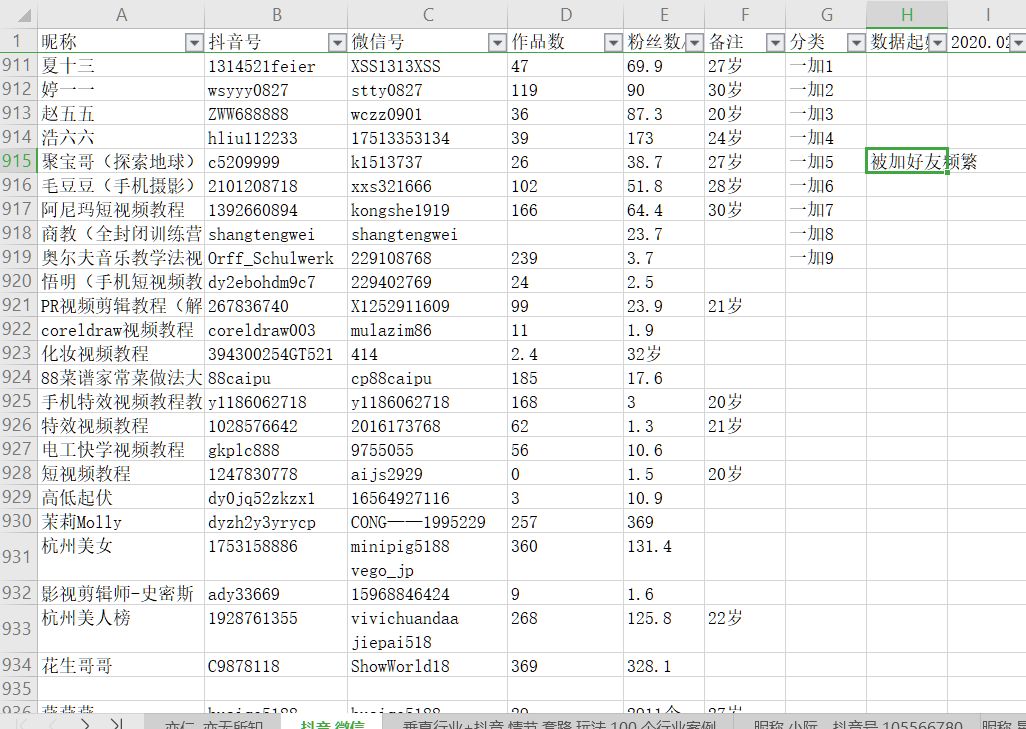Click the cell 聚宝哥（探索地球）
This screenshot has height=729, width=1026.
pos(121,162)
